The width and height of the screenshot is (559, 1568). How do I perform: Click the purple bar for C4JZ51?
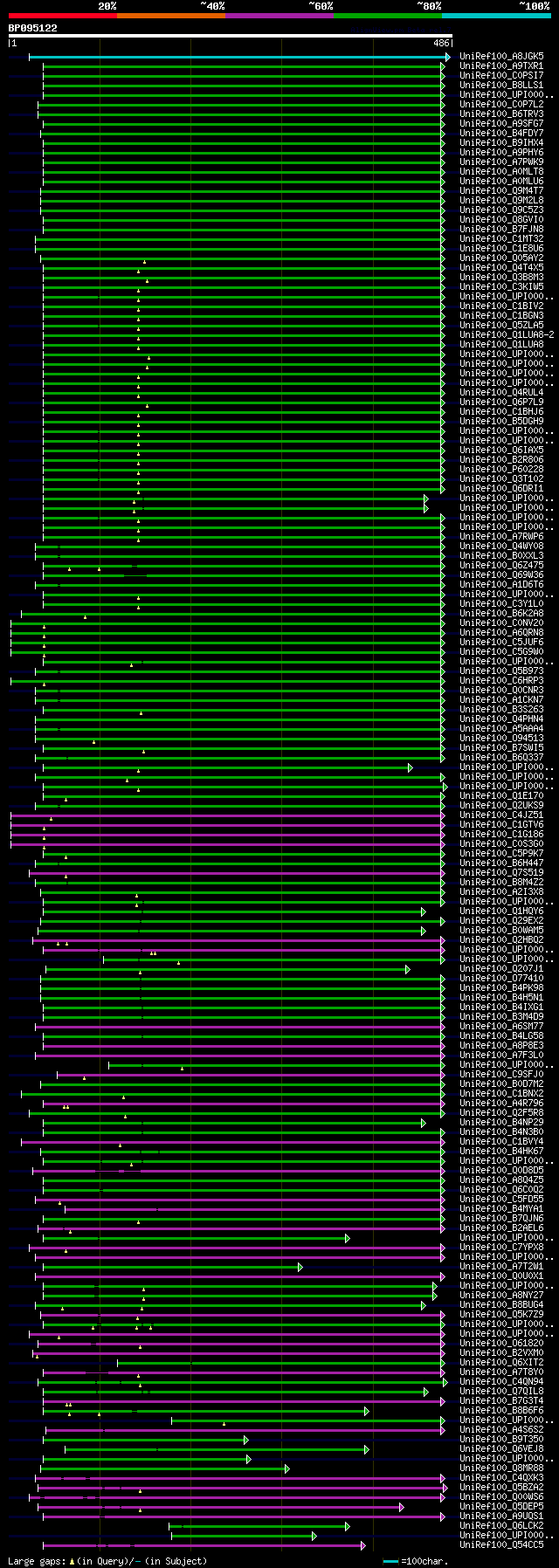click(227, 815)
